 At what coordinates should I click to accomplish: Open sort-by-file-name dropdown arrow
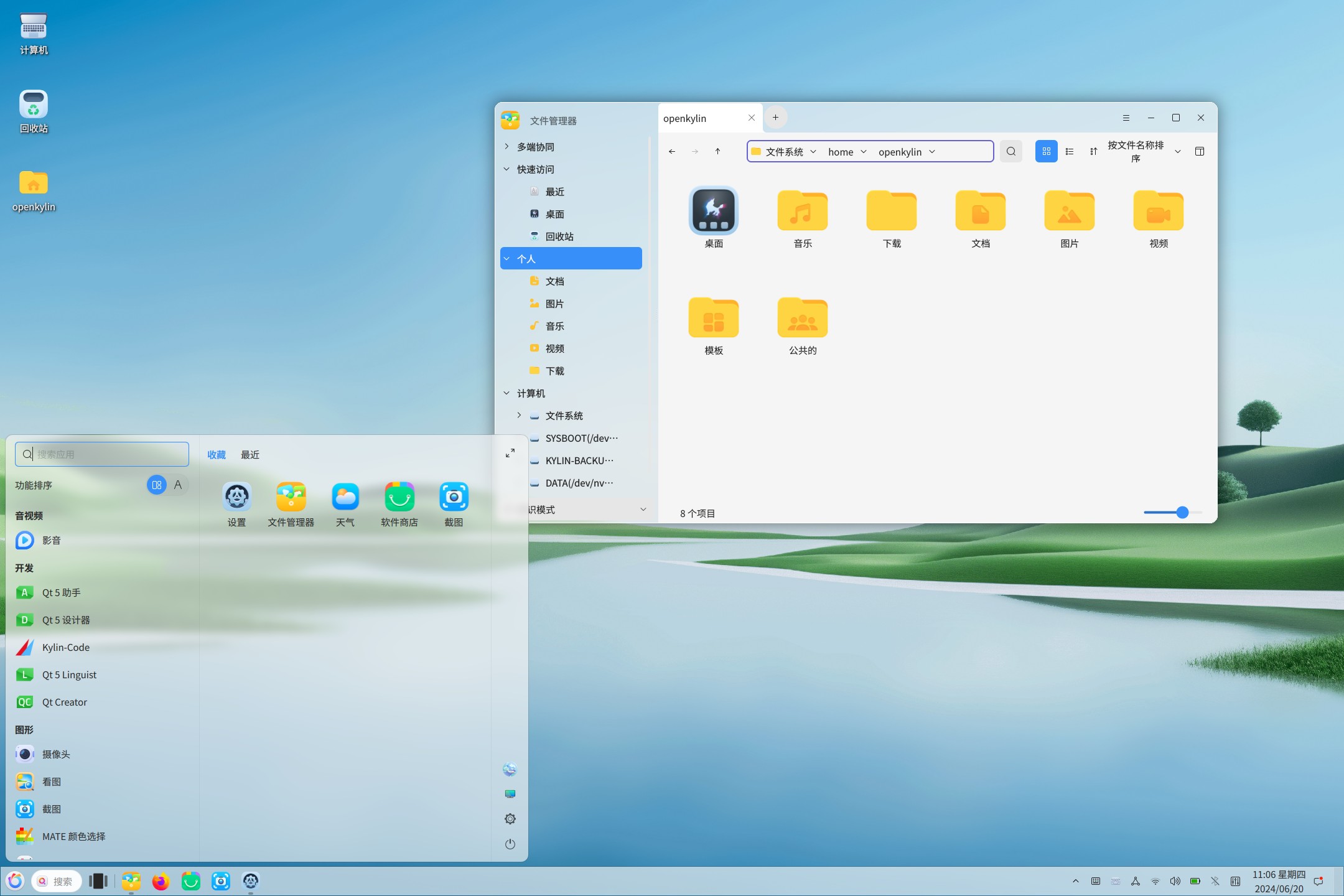(x=1177, y=151)
